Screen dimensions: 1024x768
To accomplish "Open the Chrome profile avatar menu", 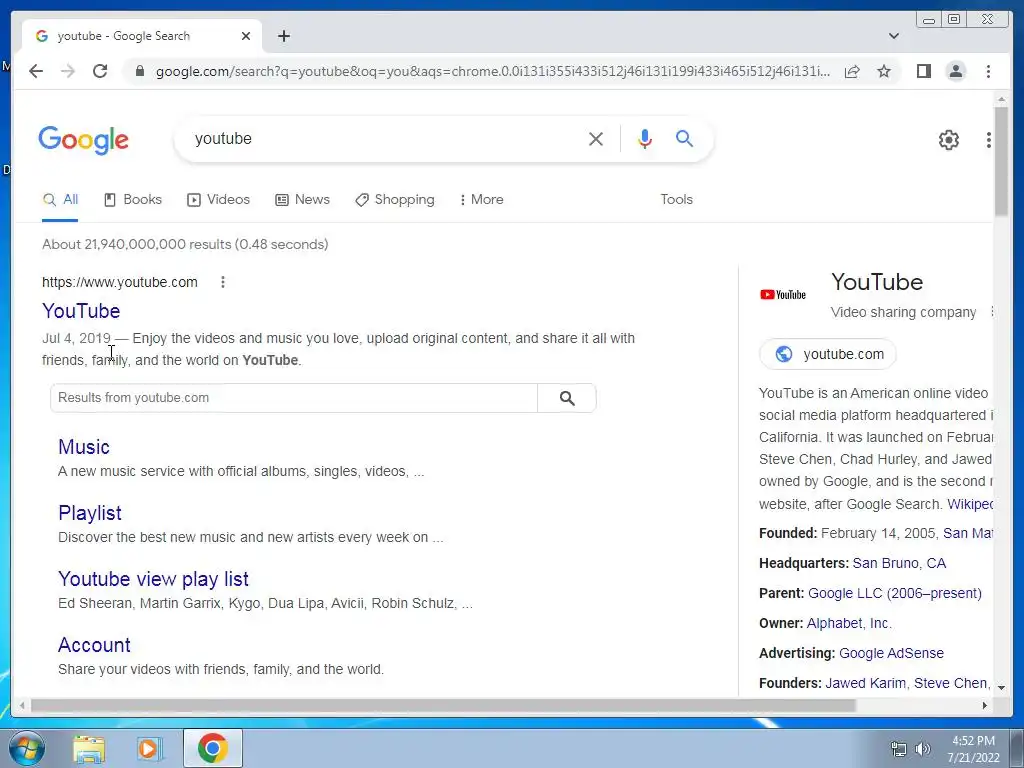I will (955, 71).
